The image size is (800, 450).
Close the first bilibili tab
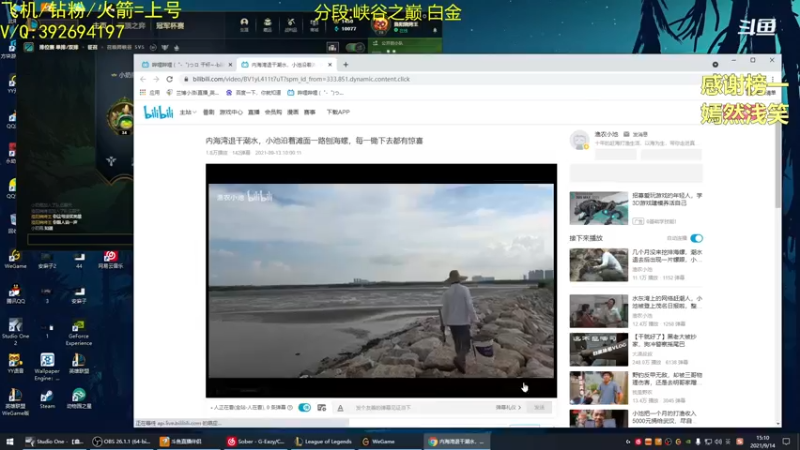click(x=230, y=65)
